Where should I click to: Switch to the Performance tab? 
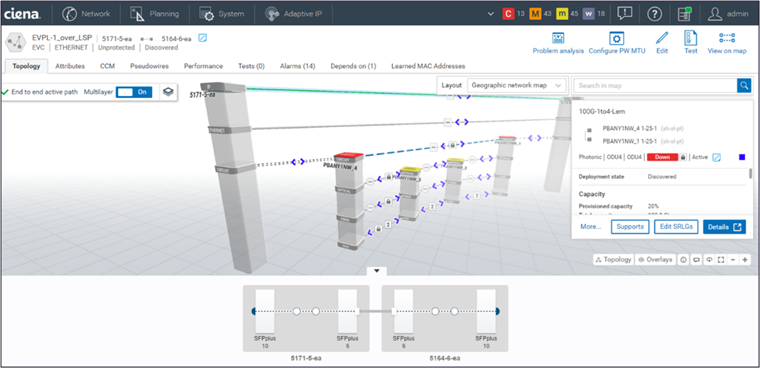[204, 66]
